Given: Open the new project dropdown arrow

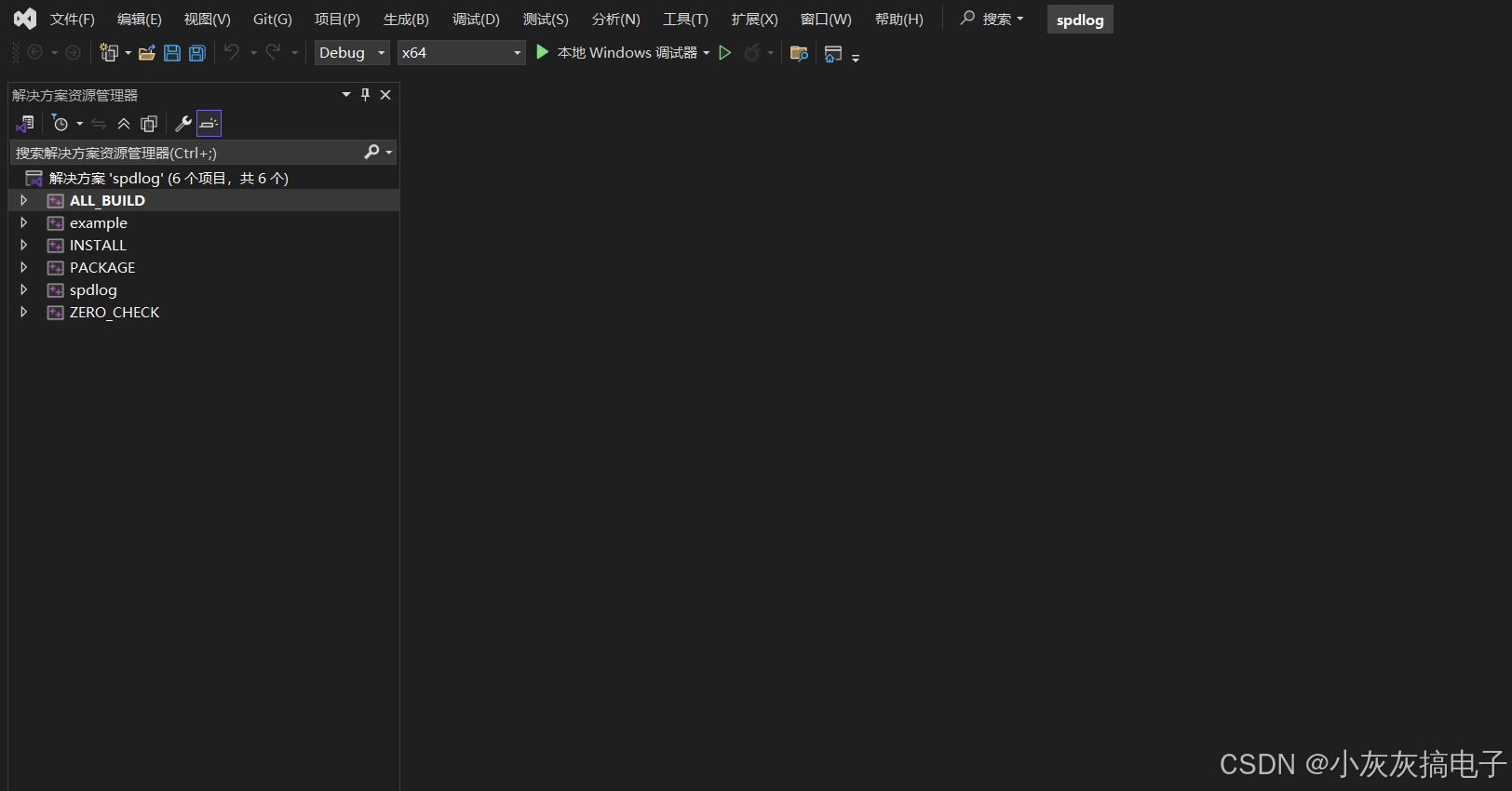Looking at the screenshot, I should pos(128,53).
